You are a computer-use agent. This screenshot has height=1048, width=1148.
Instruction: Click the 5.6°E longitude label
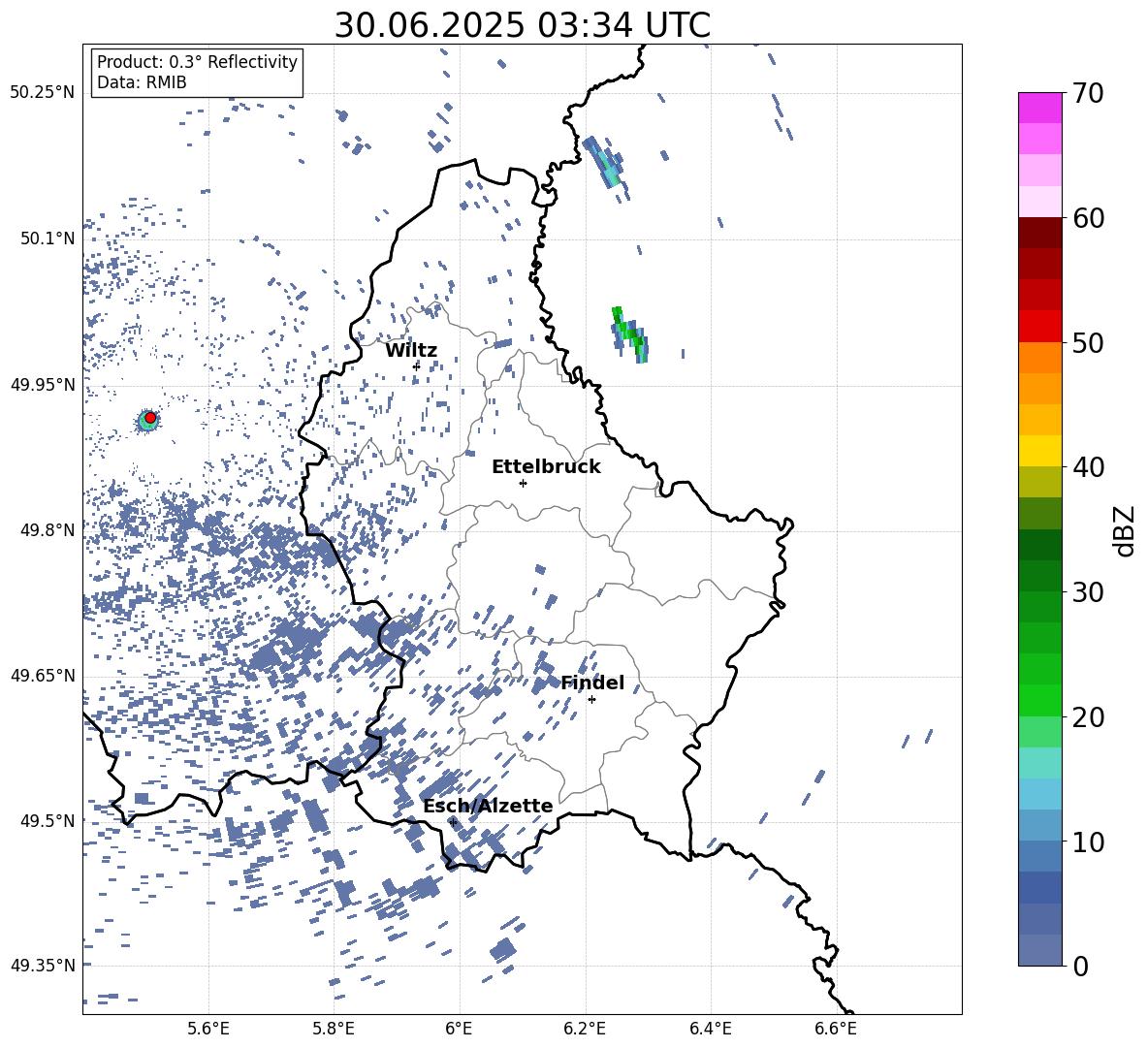(x=208, y=1030)
